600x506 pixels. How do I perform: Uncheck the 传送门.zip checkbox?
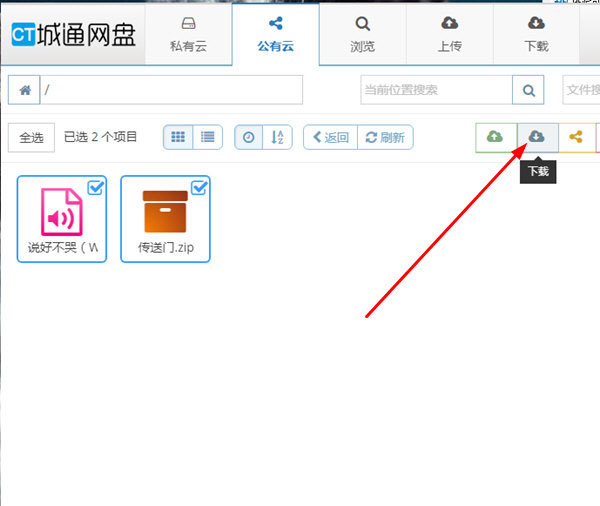click(x=199, y=188)
